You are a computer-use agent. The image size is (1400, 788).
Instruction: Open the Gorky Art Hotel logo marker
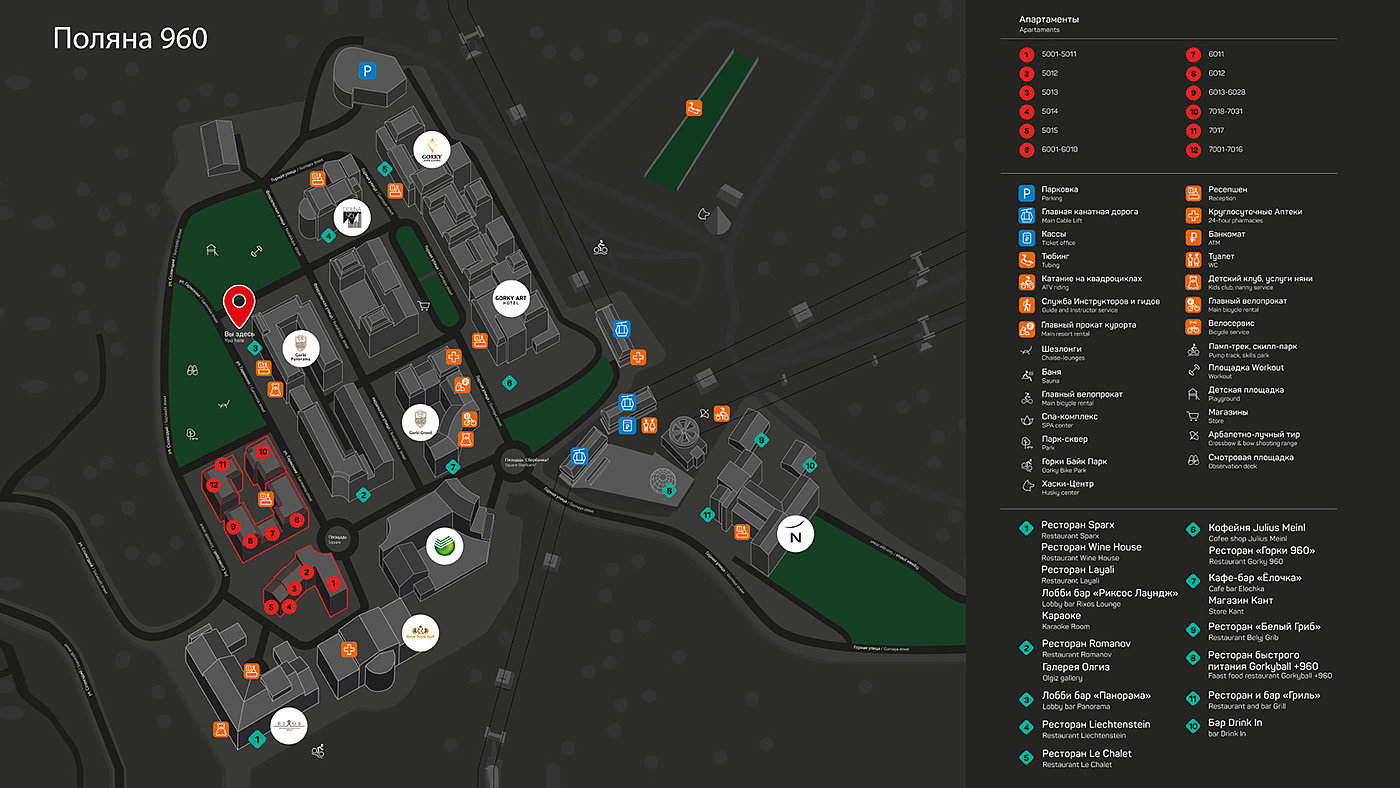tap(510, 299)
